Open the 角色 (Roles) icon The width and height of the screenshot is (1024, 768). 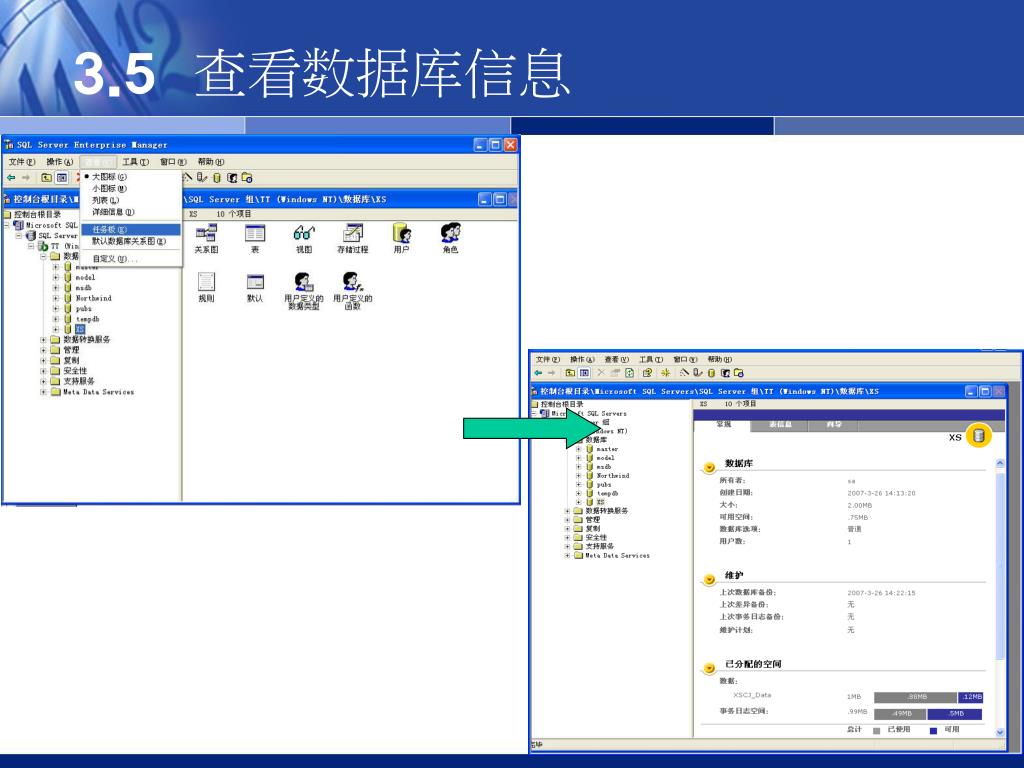(x=451, y=238)
